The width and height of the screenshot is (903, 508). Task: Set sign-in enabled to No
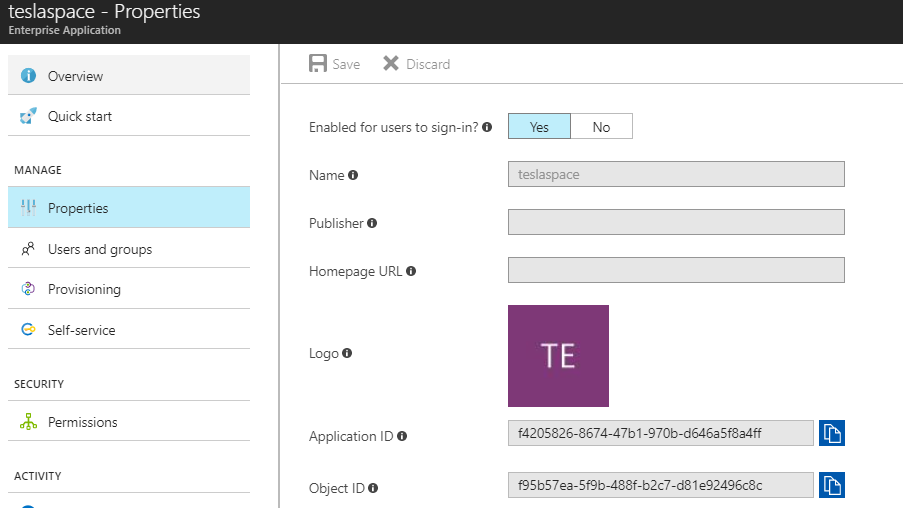click(601, 127)
